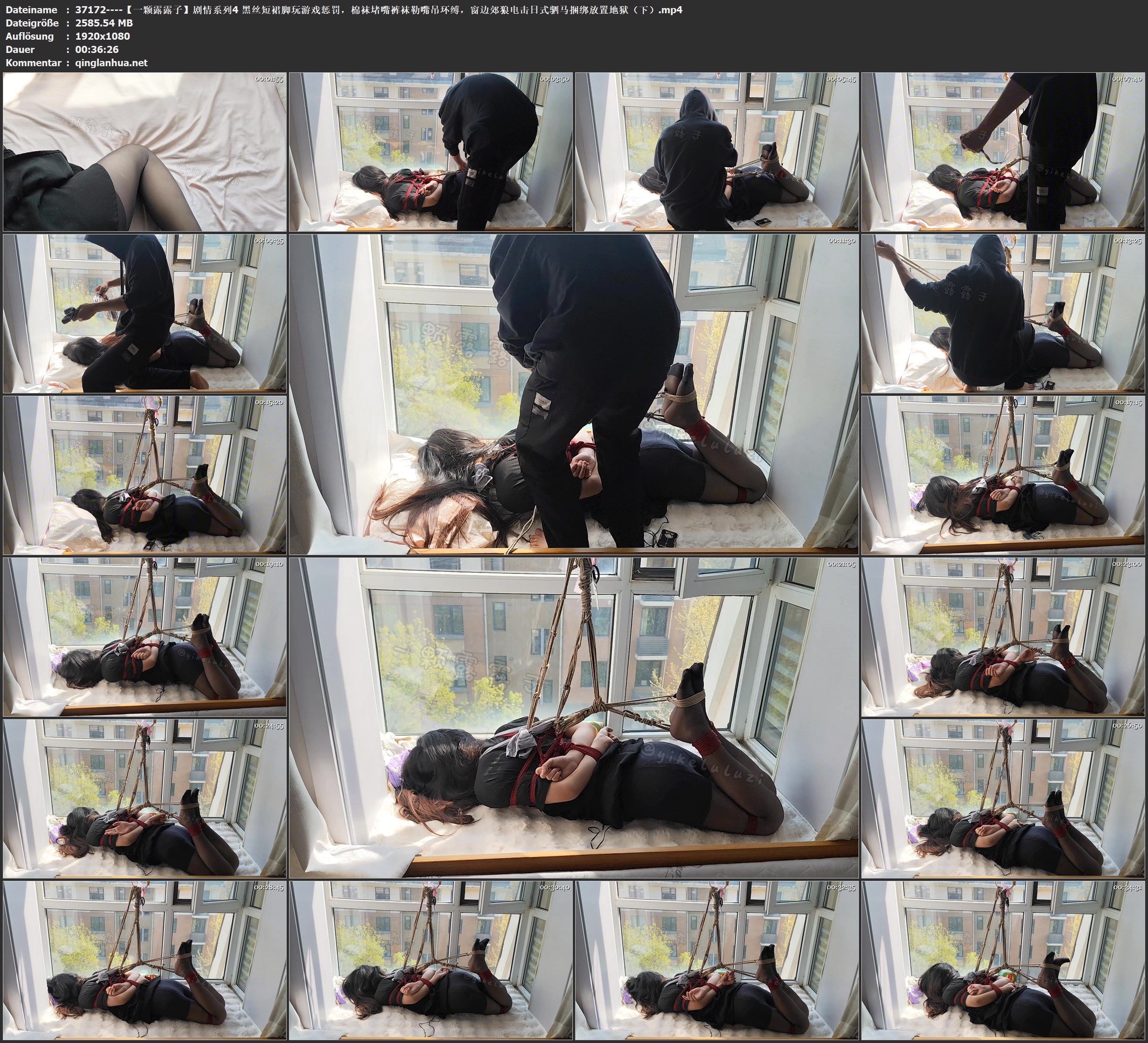Select the frame timestamped 00:28:45
Image resolution: width=1148 pixels, height=1043 pixels.
tap(145, 960)
